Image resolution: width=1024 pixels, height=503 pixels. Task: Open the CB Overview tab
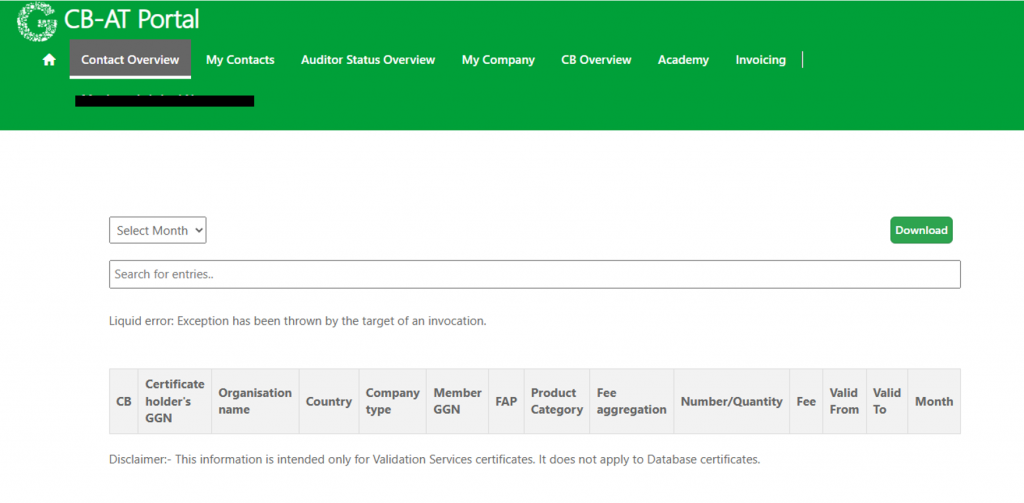click(596, 60)
